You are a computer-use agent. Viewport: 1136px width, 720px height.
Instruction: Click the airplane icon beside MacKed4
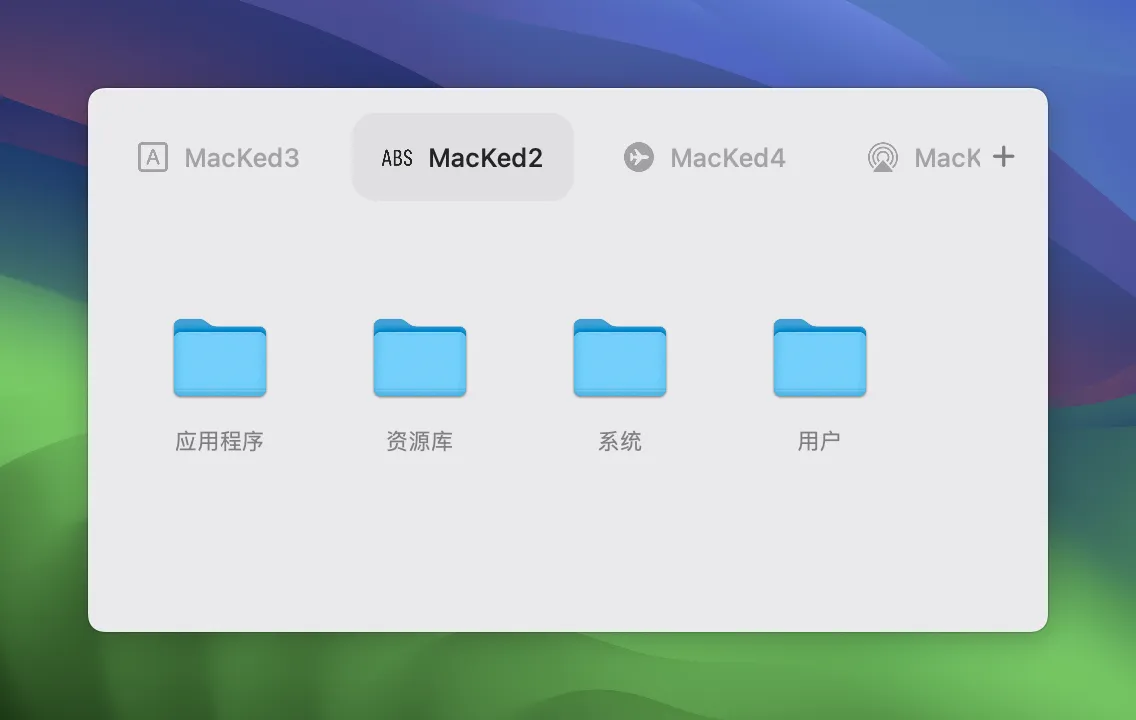point(639,157)
